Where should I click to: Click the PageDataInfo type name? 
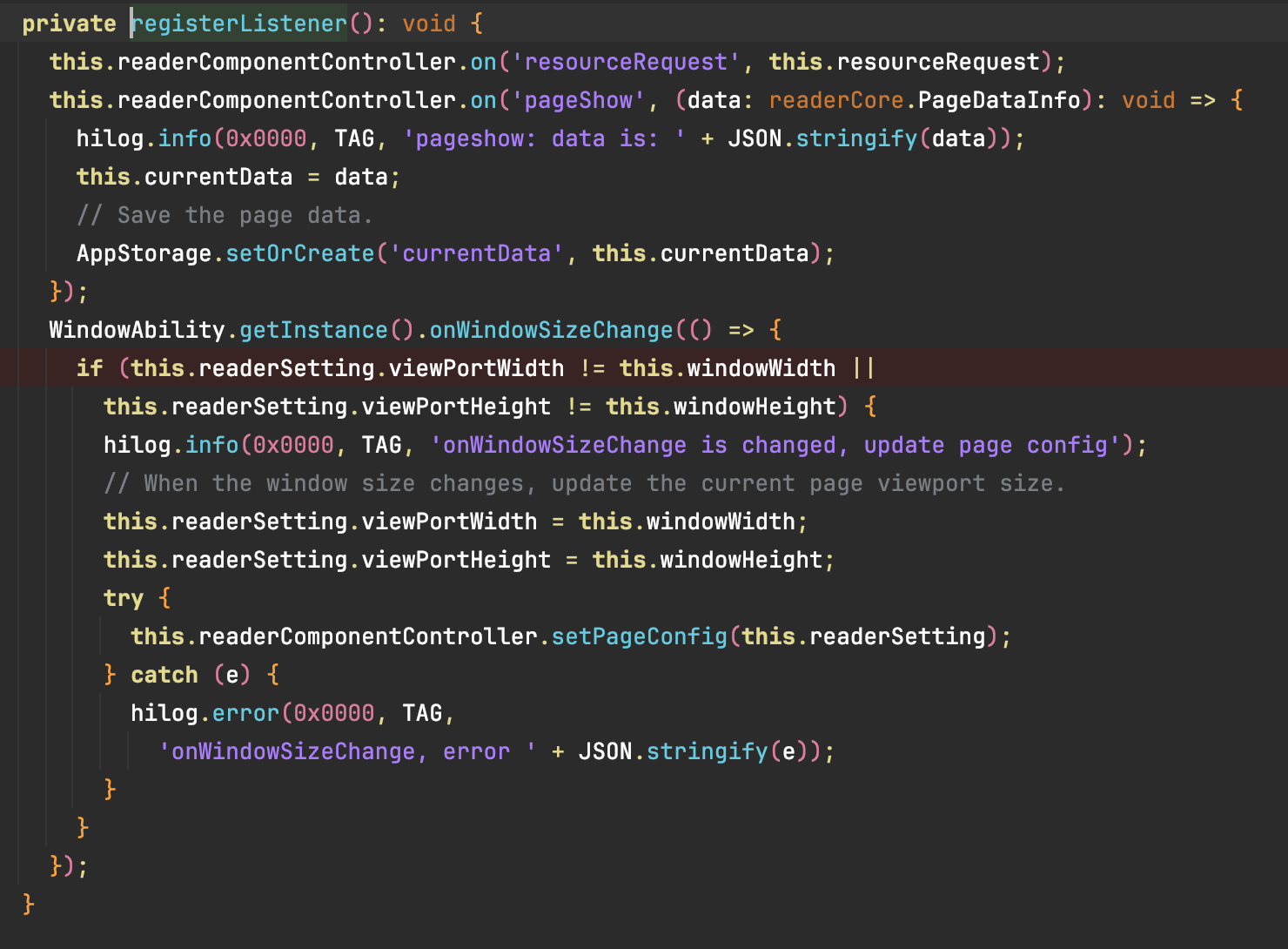(999, 100)
